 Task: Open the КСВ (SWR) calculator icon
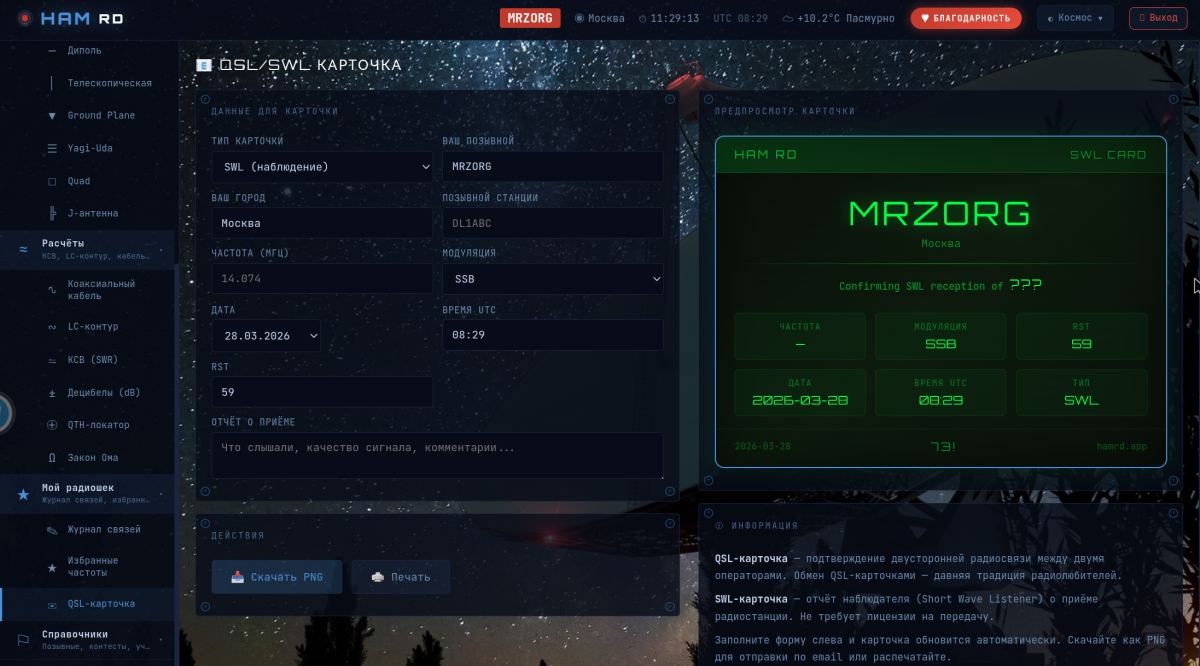52,360
